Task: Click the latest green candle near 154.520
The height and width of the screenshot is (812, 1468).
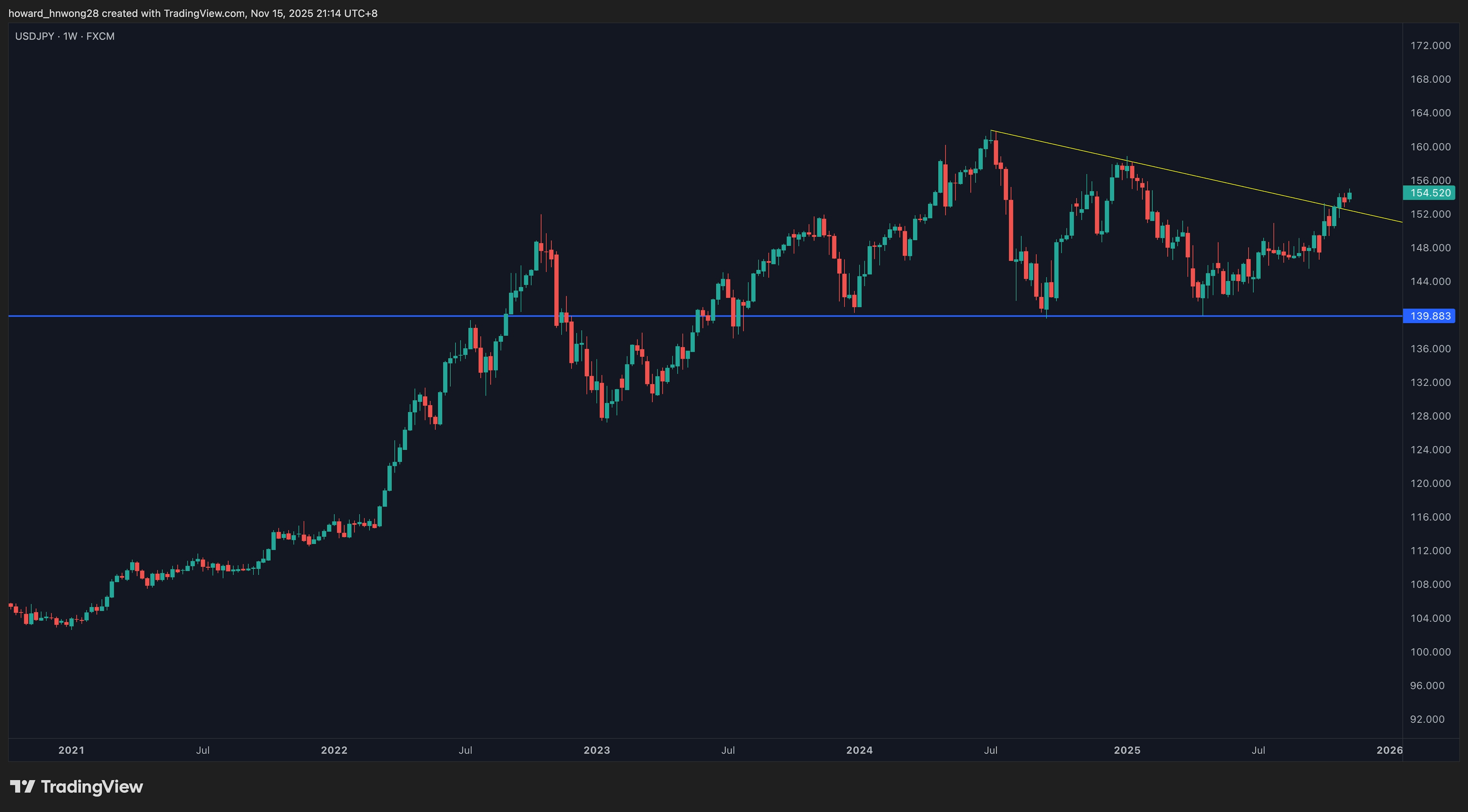Action: [x=1349, y=196]
